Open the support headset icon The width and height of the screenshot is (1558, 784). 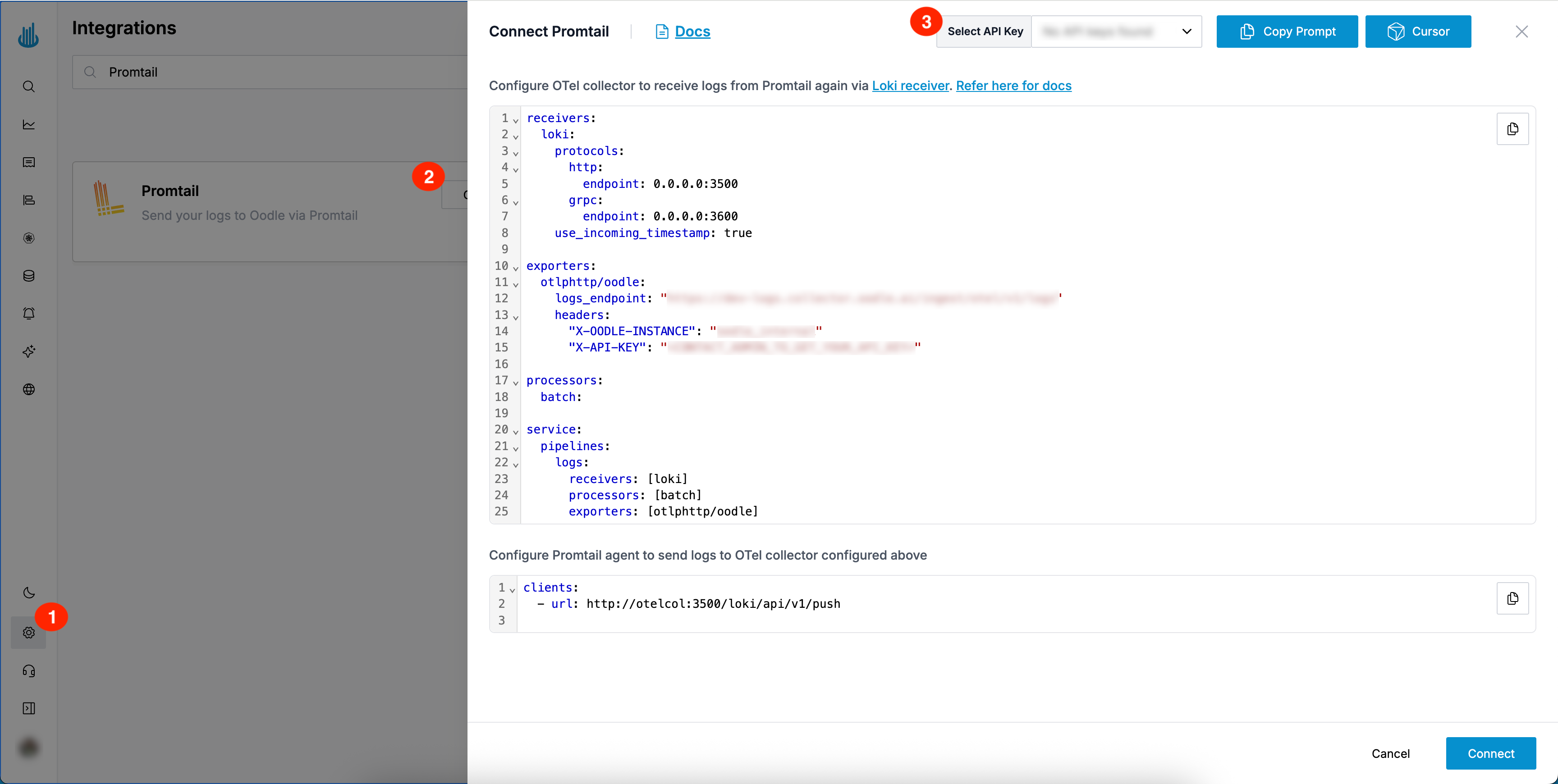28,670
